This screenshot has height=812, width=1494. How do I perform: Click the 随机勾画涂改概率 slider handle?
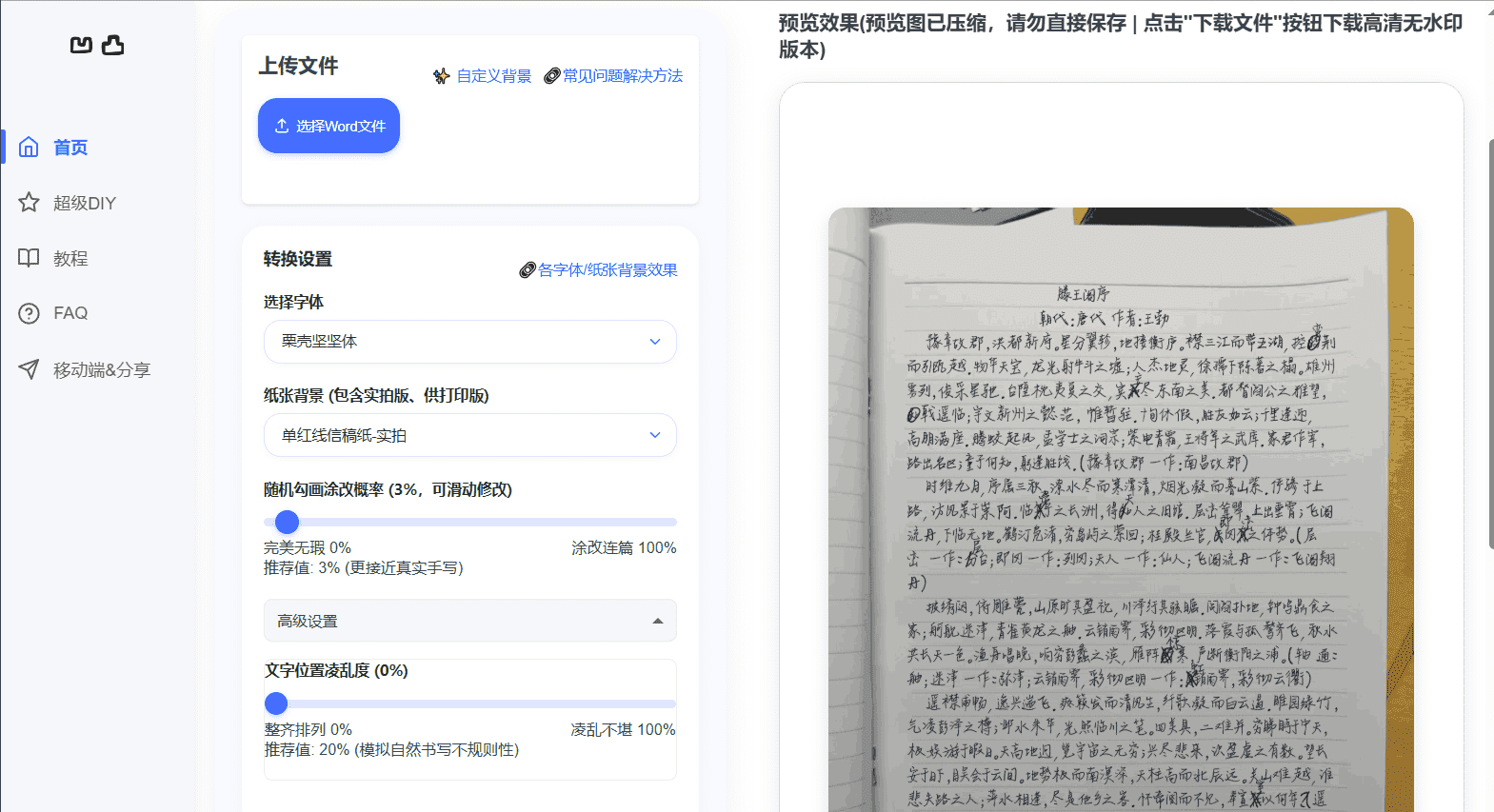(287, 522)
